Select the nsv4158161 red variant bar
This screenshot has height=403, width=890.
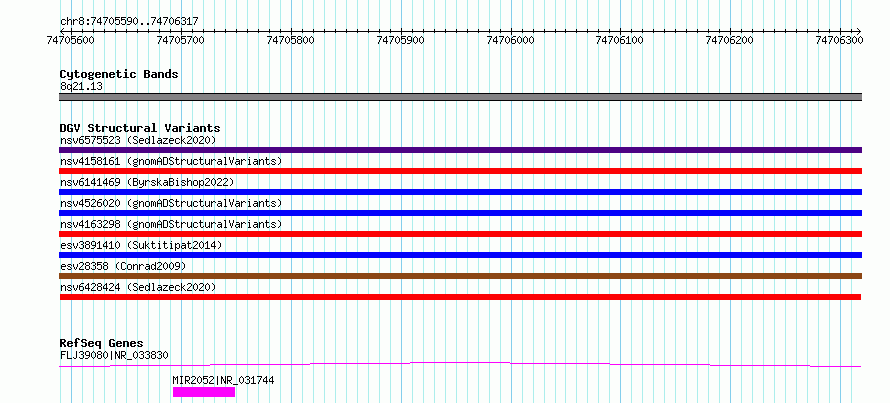[x=460, y=171]
